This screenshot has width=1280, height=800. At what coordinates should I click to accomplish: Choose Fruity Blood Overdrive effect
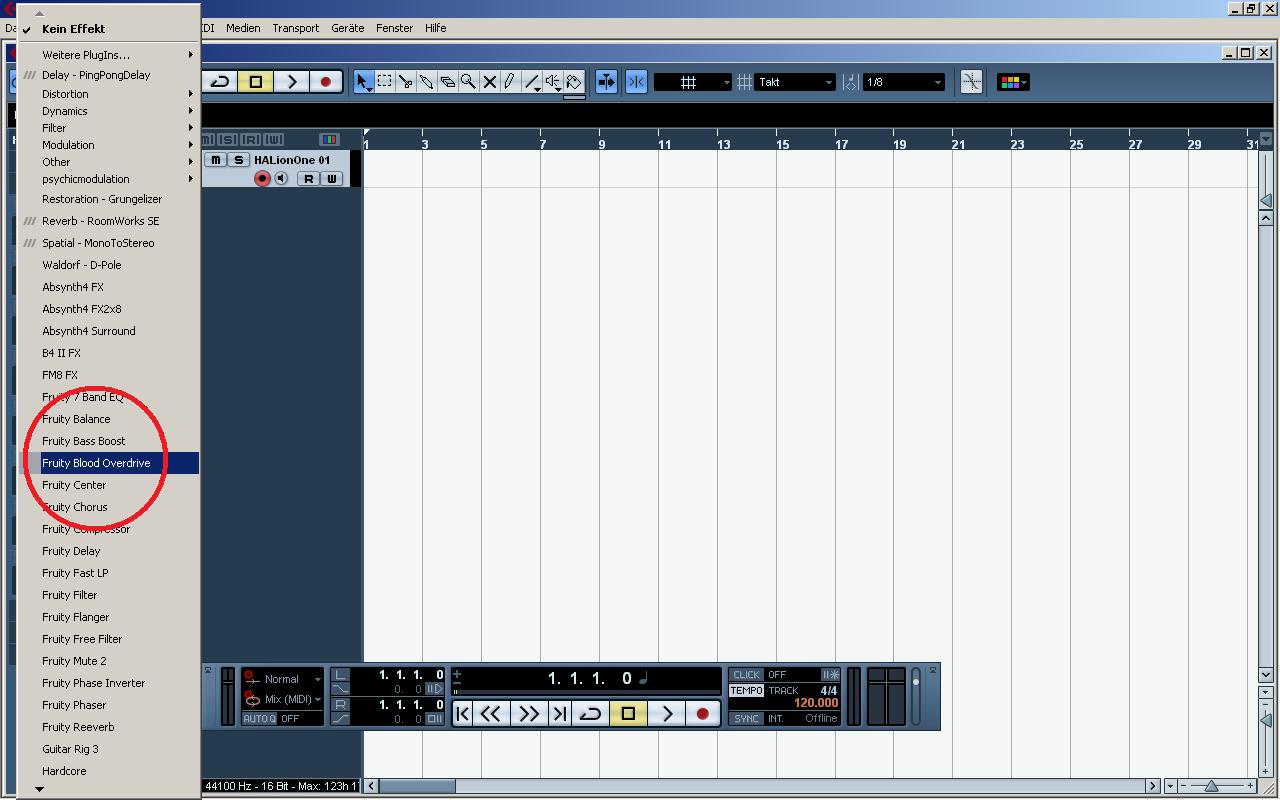(x=112, y=463)
